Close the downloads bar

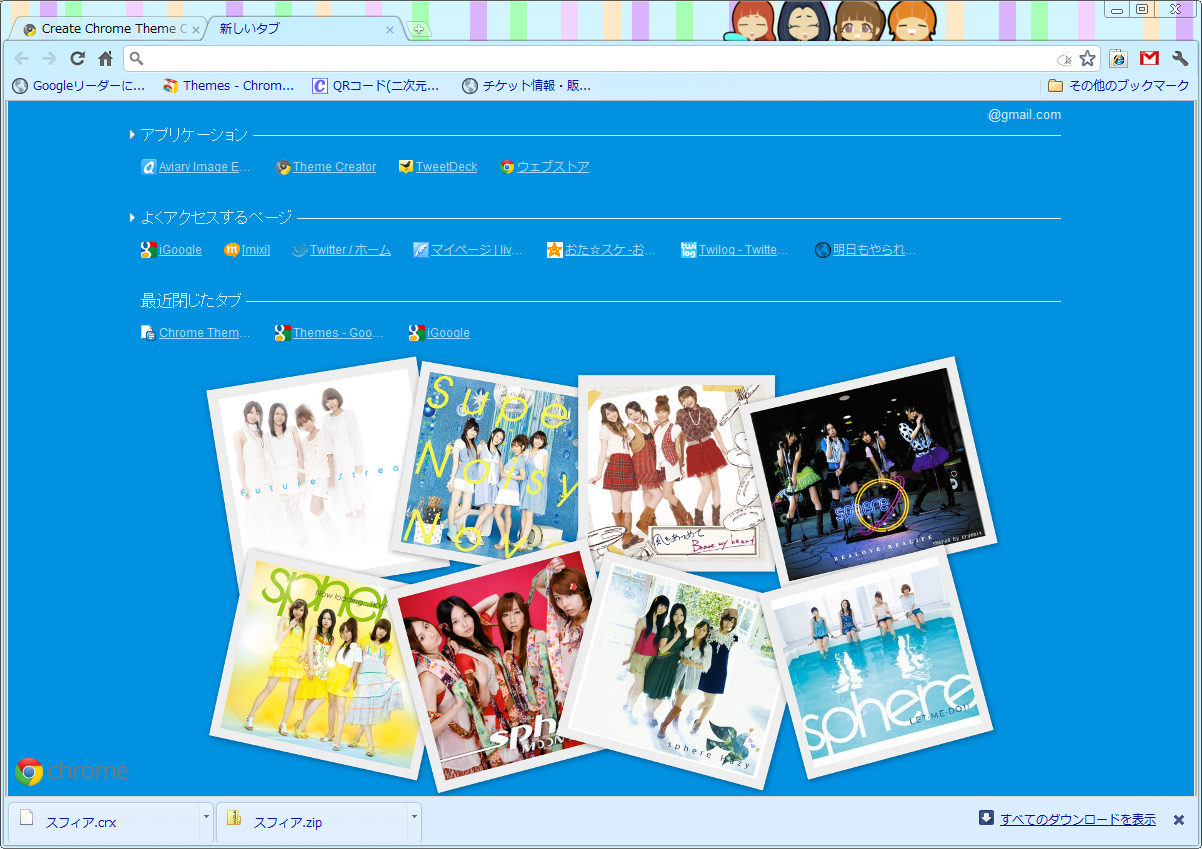[1179, 820]
